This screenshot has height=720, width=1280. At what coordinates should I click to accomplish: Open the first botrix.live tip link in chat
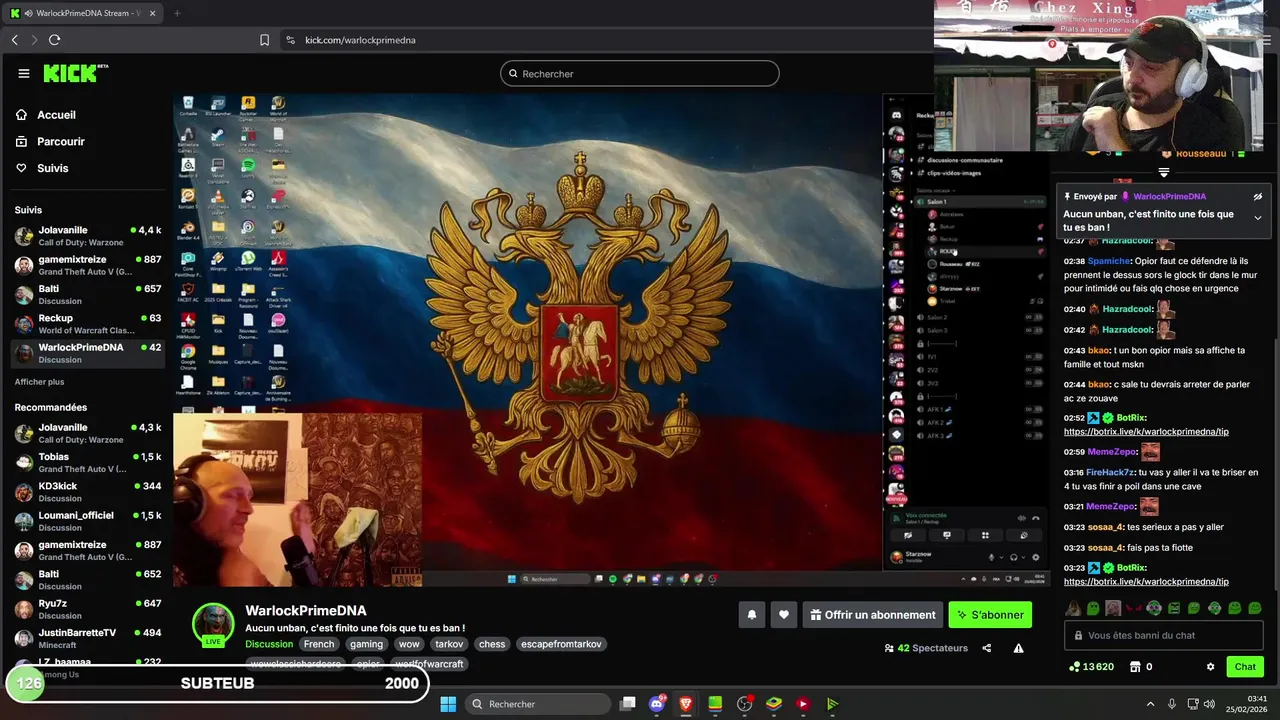(x=1146, y=432)
